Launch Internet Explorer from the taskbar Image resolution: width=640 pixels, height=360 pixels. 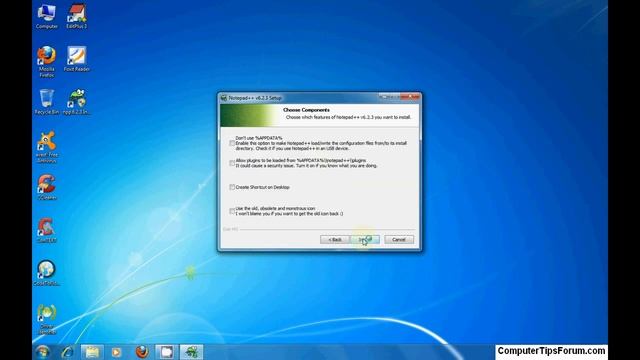point(67,351)
